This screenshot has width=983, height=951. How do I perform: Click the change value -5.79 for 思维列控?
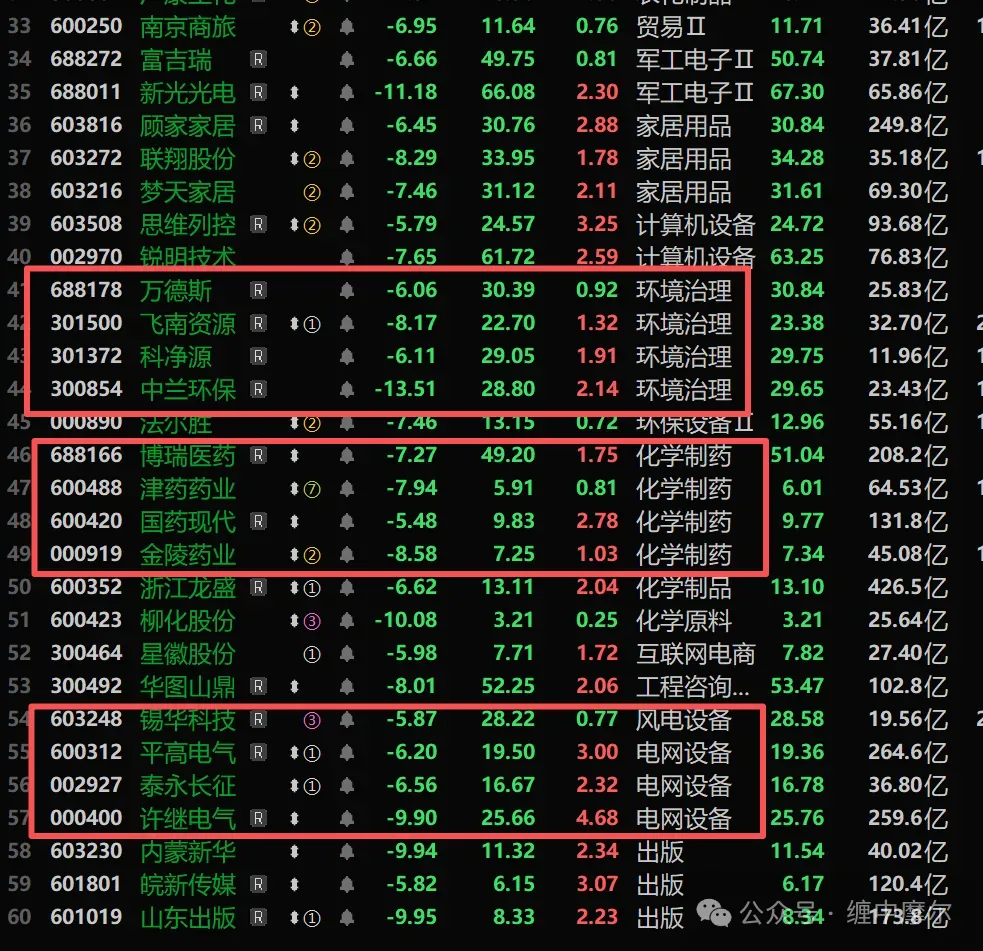click(411, 224)
